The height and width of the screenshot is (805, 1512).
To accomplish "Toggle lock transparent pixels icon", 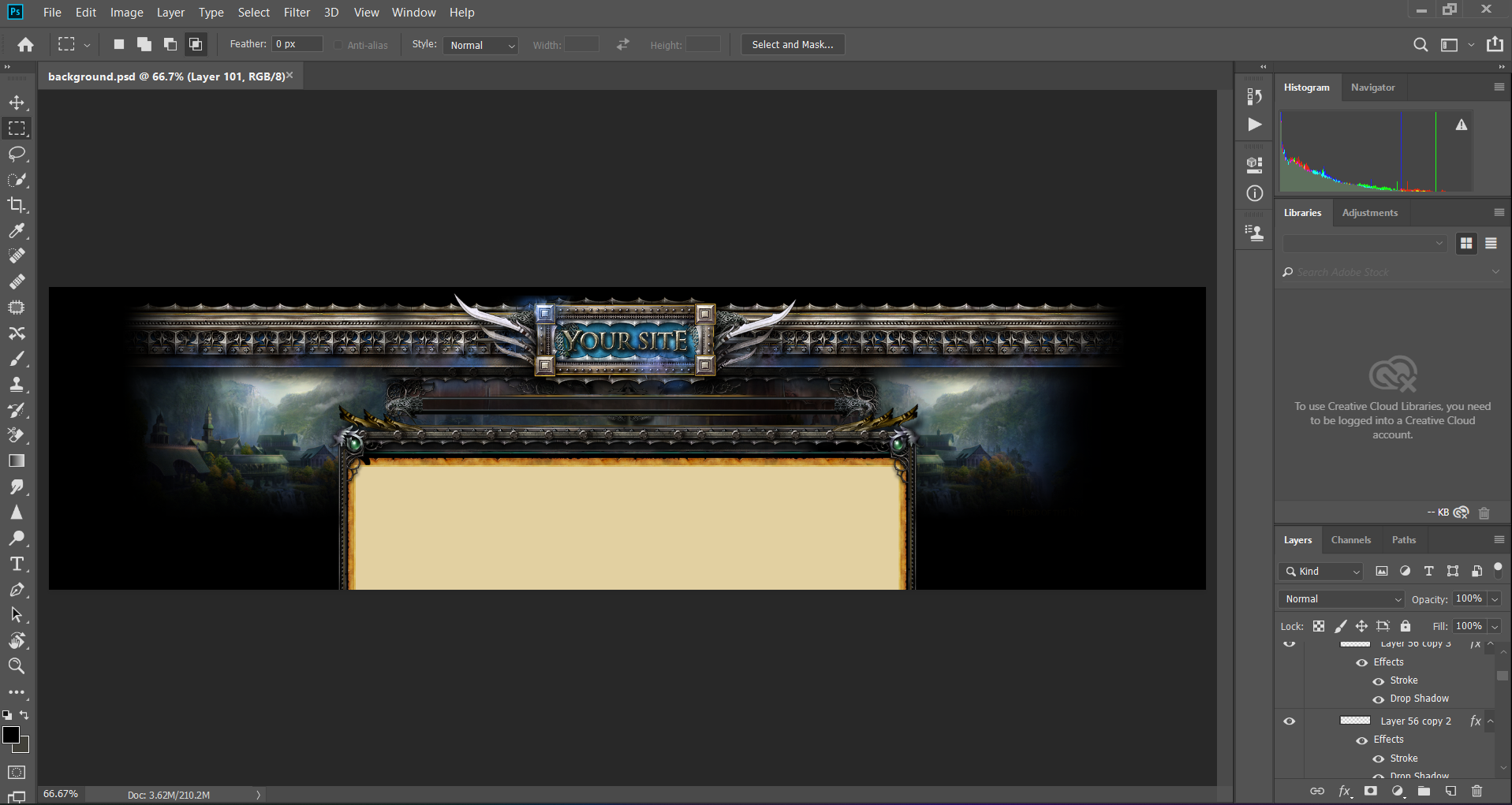I will [x=1319, y=626].
